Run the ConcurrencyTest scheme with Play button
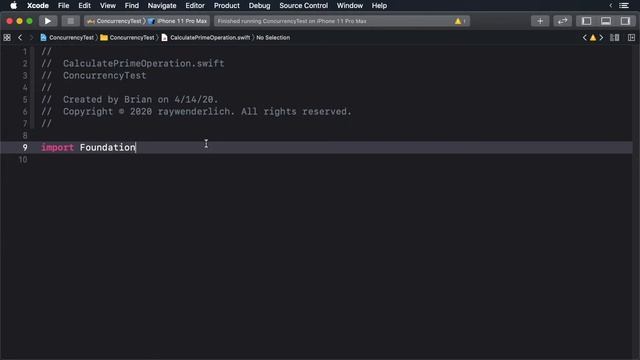This screenshot has width=640, height=360. click(x=48, y=21)
